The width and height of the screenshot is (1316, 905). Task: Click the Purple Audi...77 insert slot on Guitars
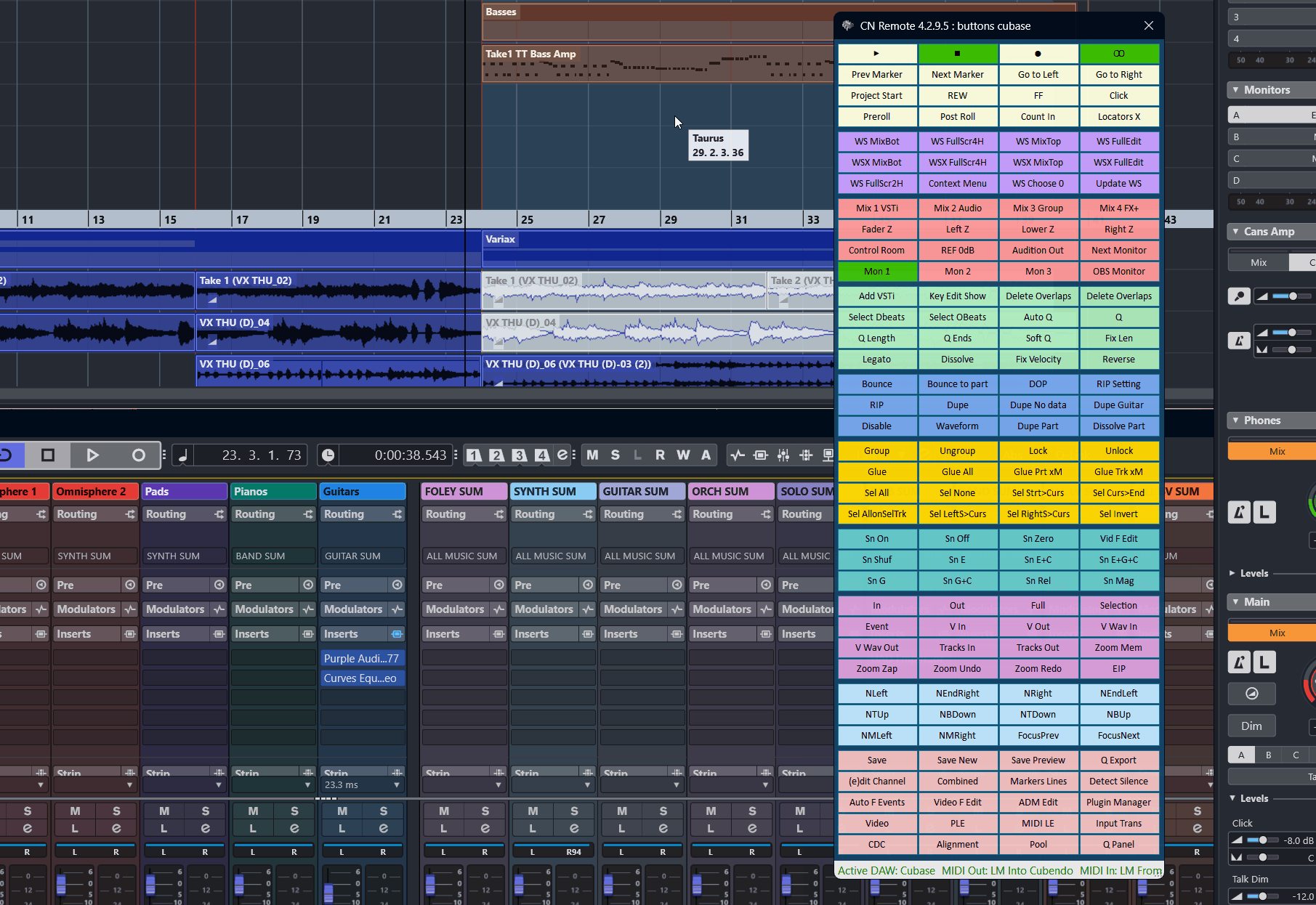tap(362, 659)
